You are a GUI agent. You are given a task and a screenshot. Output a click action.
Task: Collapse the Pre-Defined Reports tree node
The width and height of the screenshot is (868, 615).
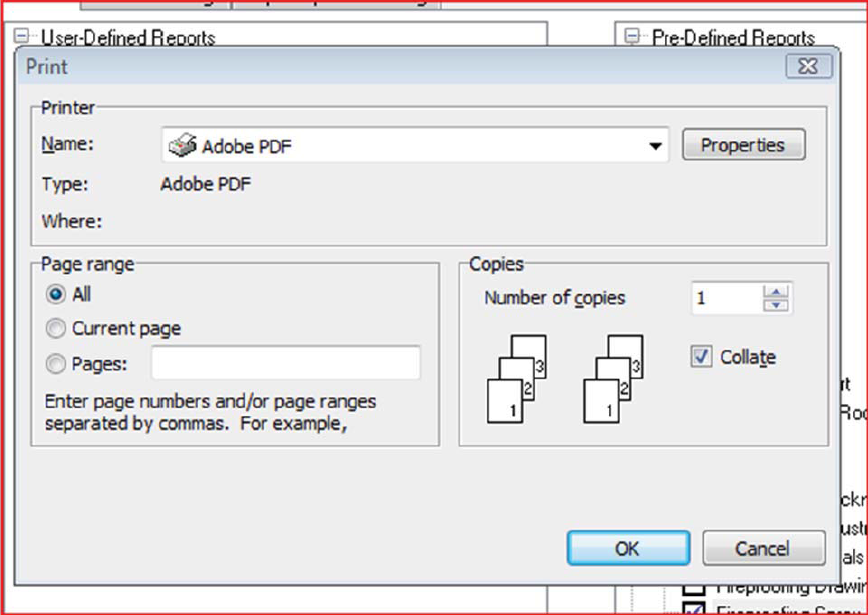(x=631, y=37)
